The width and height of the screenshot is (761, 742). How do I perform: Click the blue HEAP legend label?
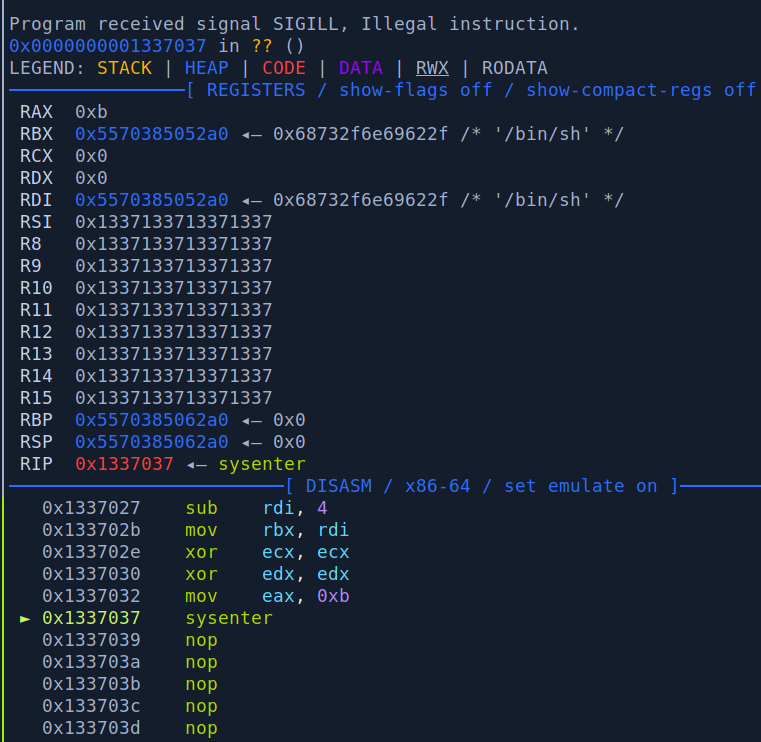pos(206,68)
